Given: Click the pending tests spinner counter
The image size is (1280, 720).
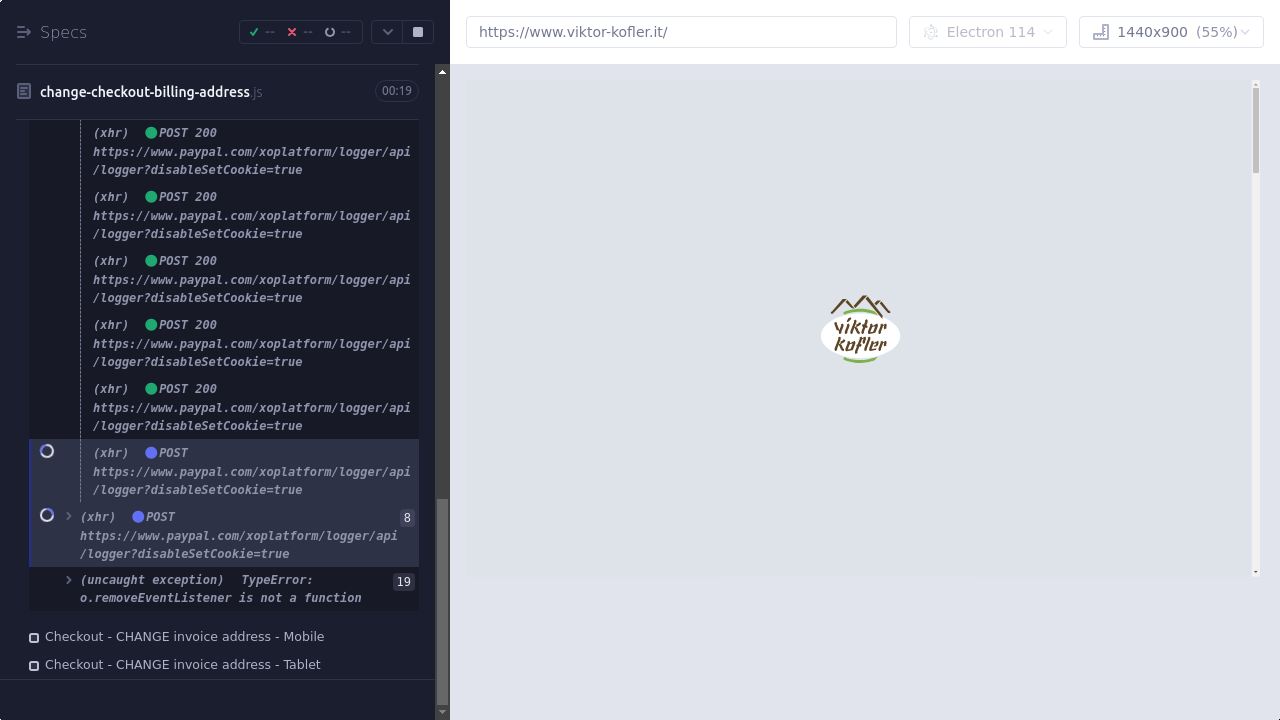Looking at the screenshot, I should click(337, 32).
